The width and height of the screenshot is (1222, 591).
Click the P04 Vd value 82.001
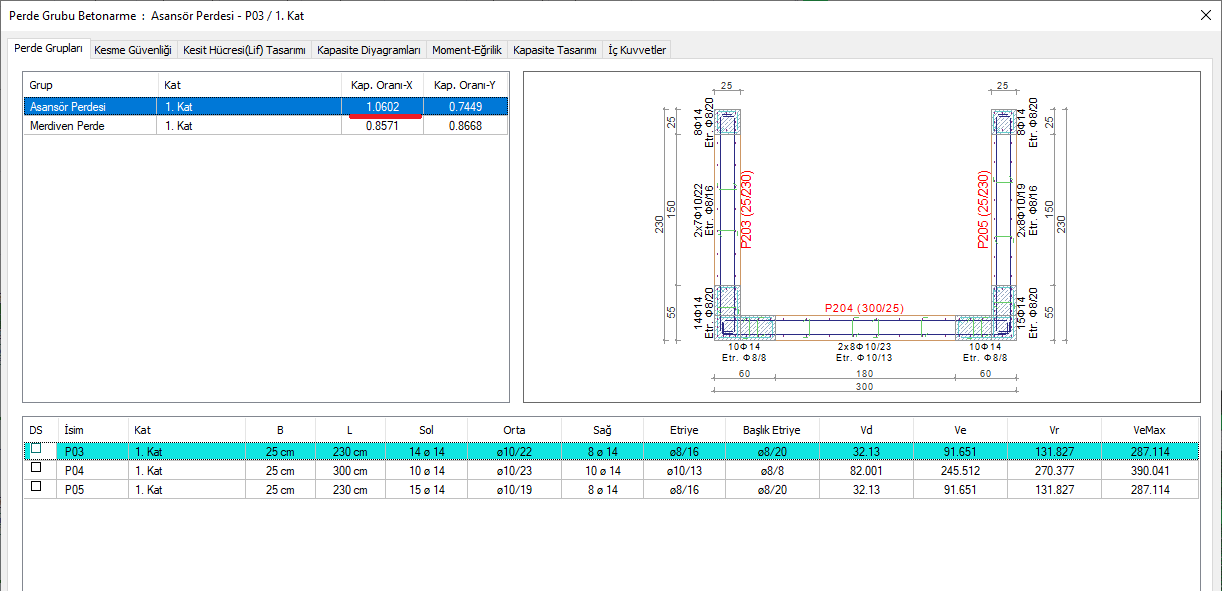pyautogui.click(x=865, y=470)
